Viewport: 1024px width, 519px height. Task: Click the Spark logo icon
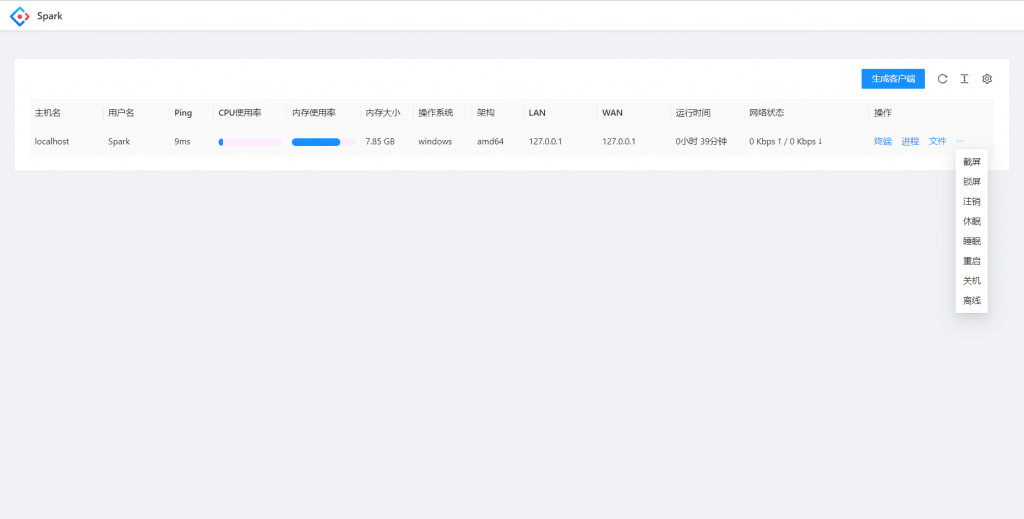[x=19, y=16]
